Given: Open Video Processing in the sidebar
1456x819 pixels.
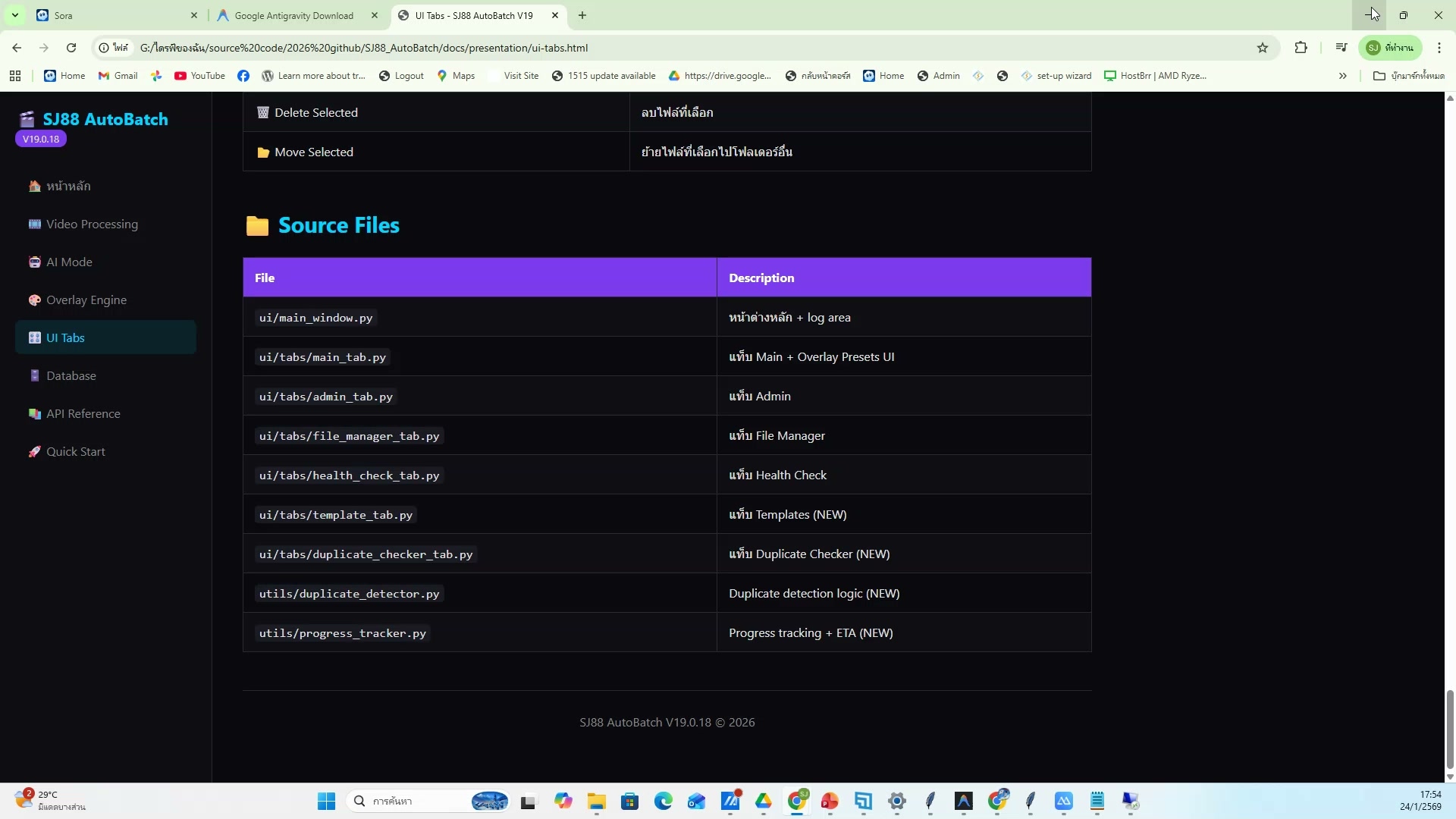Looking at the screenshot, I should 92,224.
